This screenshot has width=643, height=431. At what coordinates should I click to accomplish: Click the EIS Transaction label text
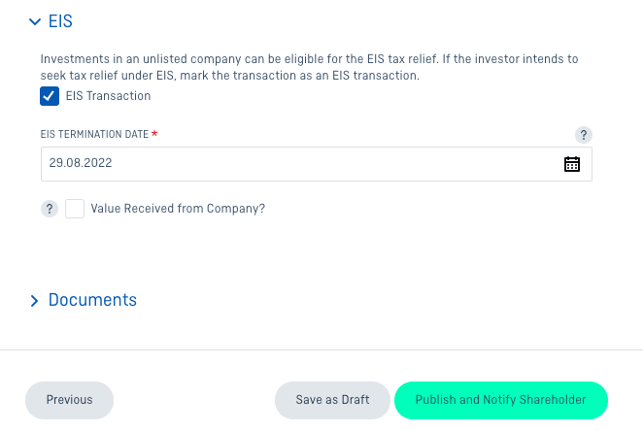click(108, 96)
